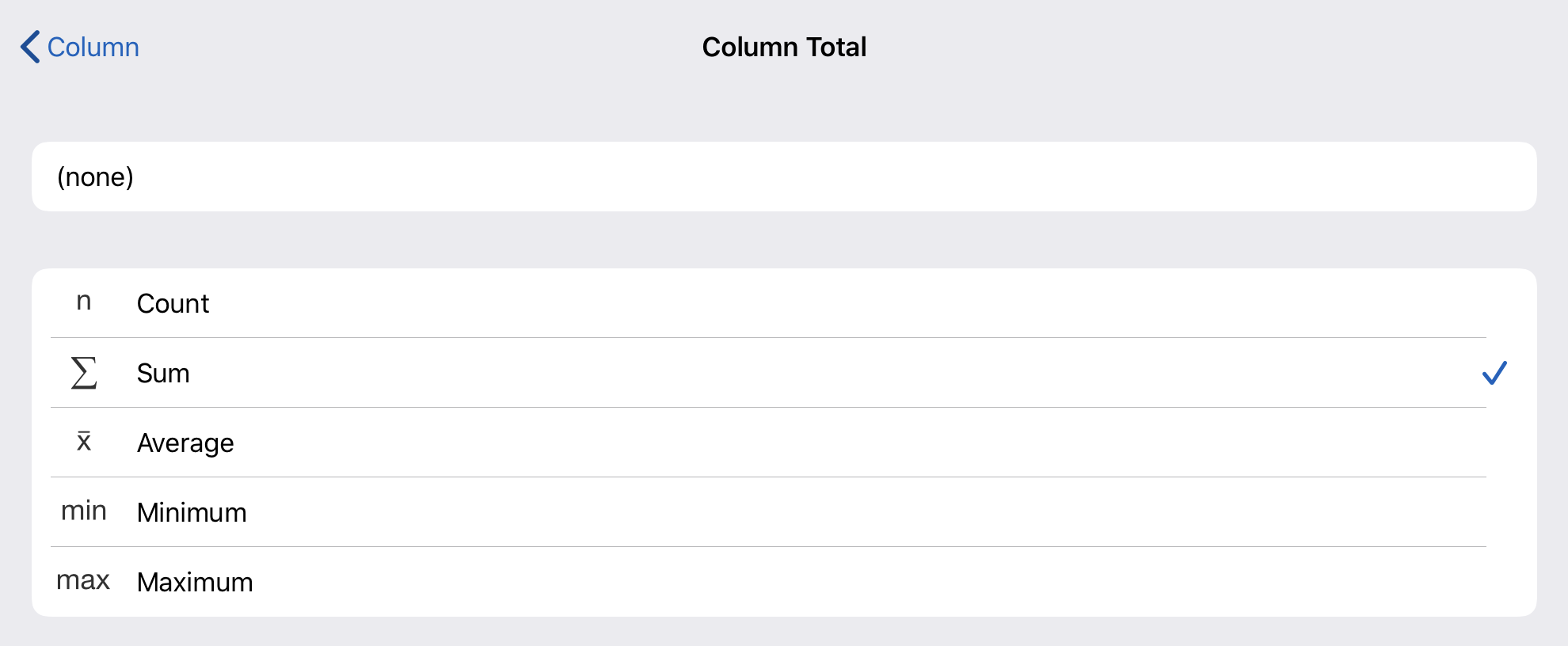Select the Maximum label text
This screenshot has width=1568, height=646.
[x=195, y=583]
